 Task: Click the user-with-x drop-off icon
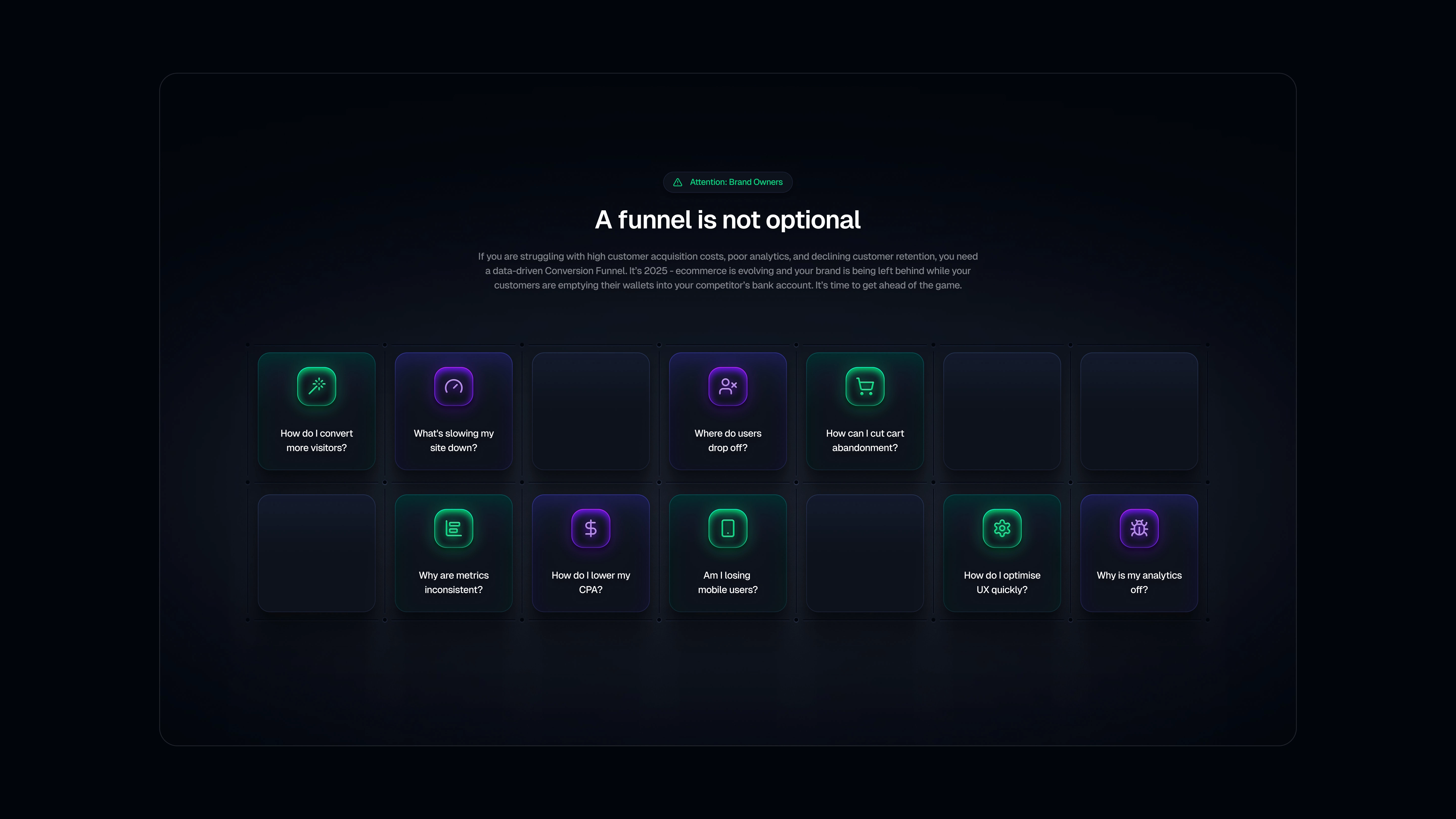point(727,386)
